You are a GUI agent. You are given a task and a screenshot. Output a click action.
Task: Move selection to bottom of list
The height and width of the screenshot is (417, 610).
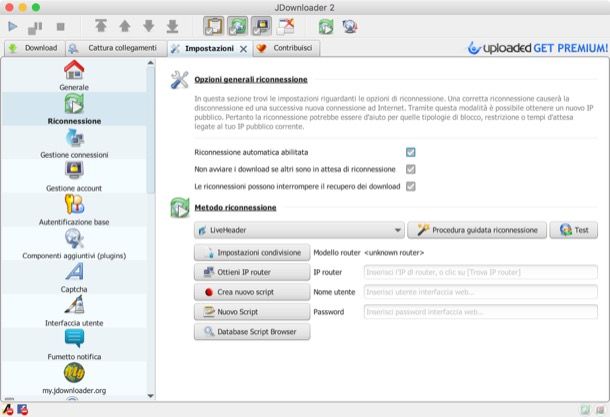(172, 26)
